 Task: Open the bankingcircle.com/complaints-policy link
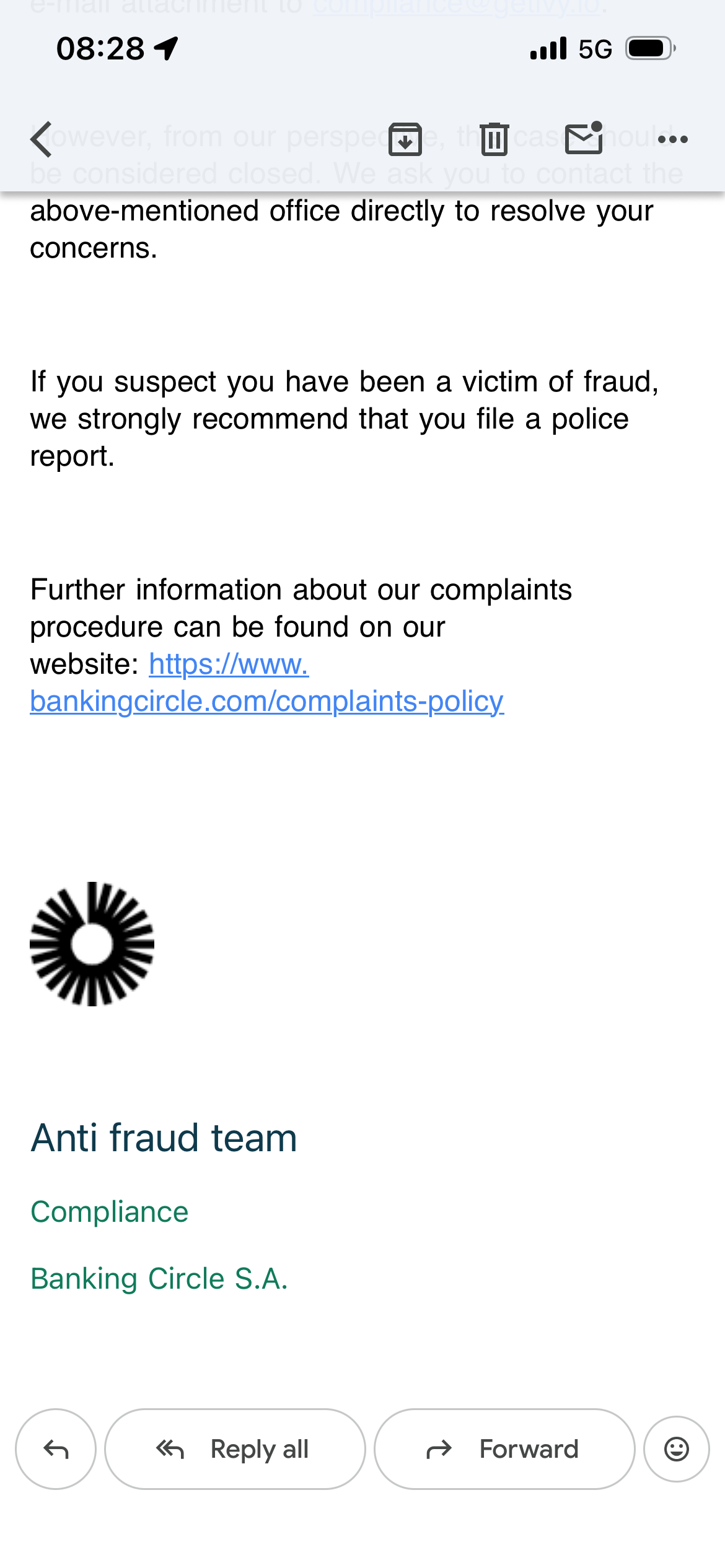tap(266, 702)
